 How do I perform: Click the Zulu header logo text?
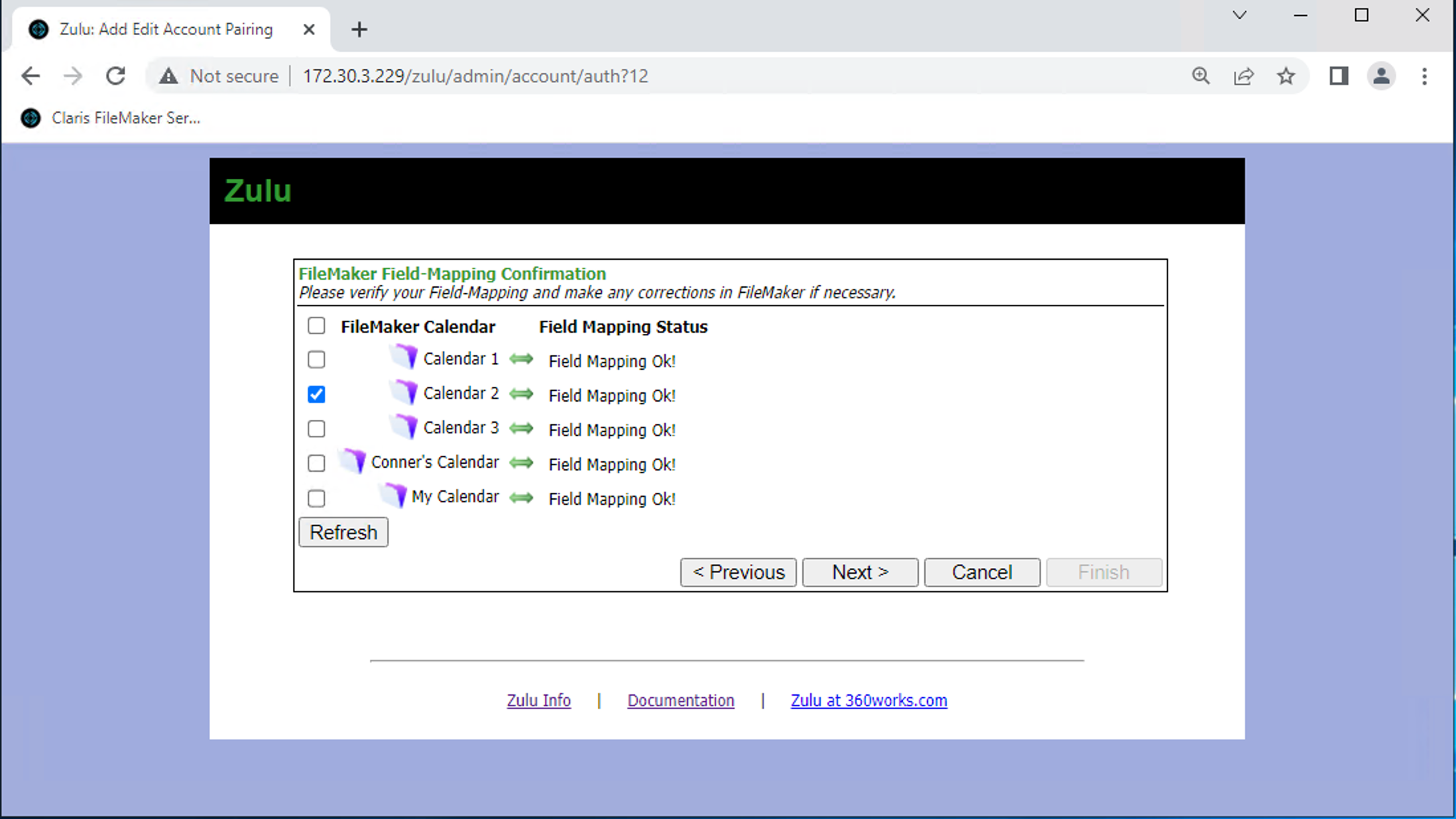coord(258,191)
